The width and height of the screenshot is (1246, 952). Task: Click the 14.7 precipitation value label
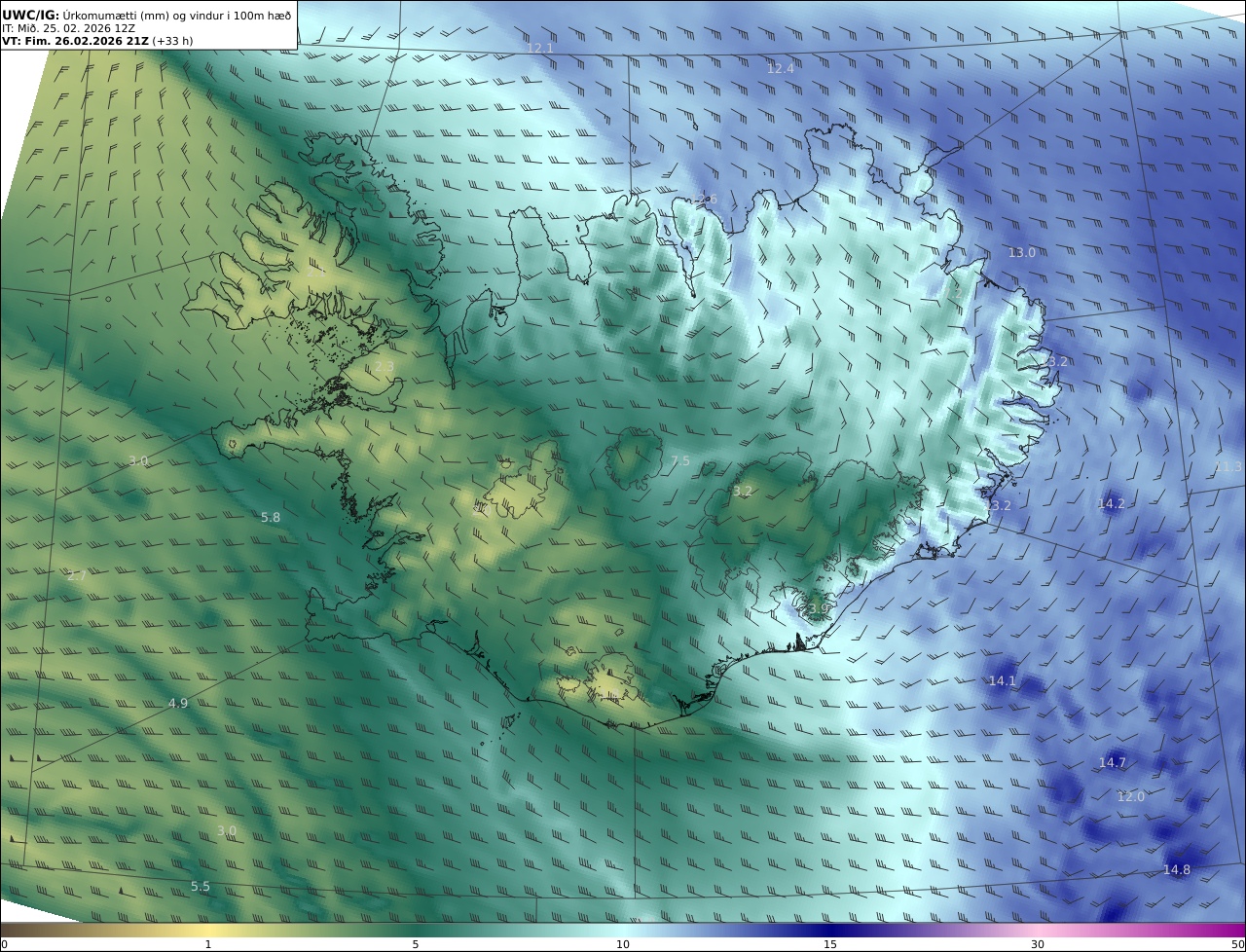tap(1112, 762)
